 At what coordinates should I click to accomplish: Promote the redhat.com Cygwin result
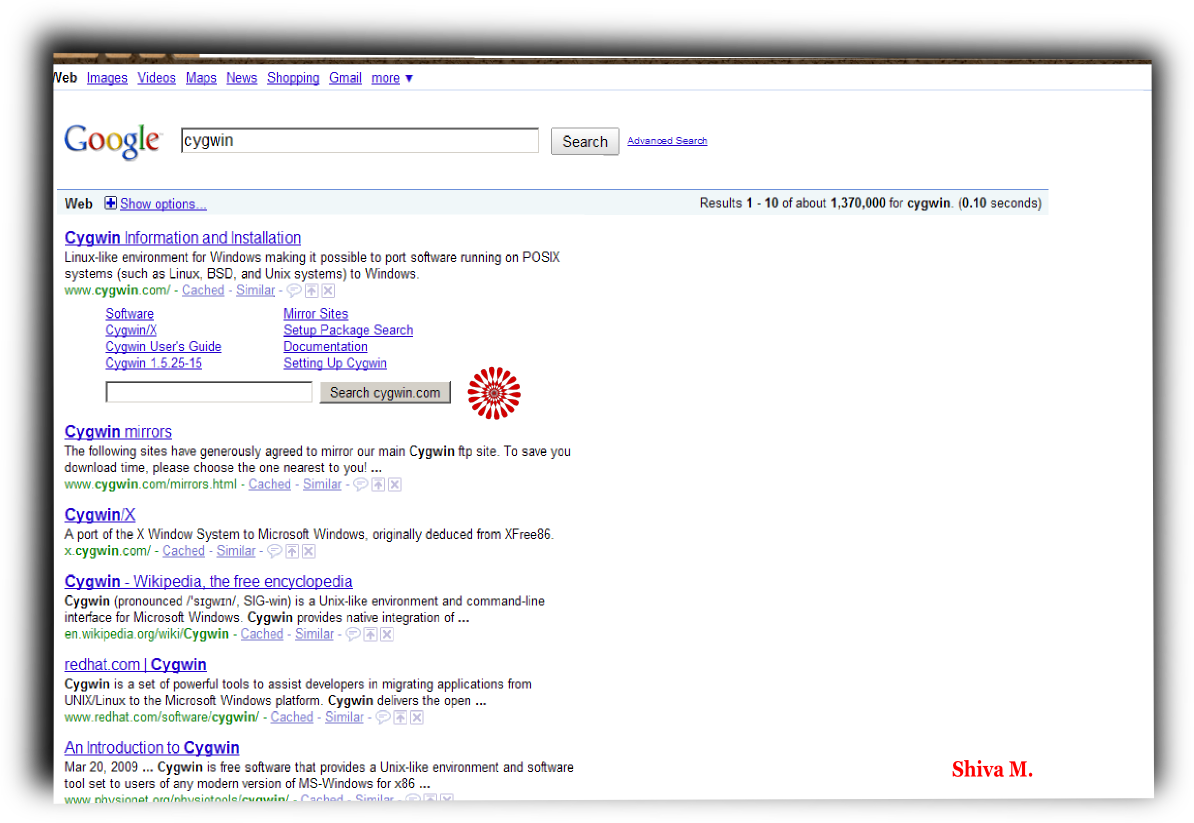[400, 717]
